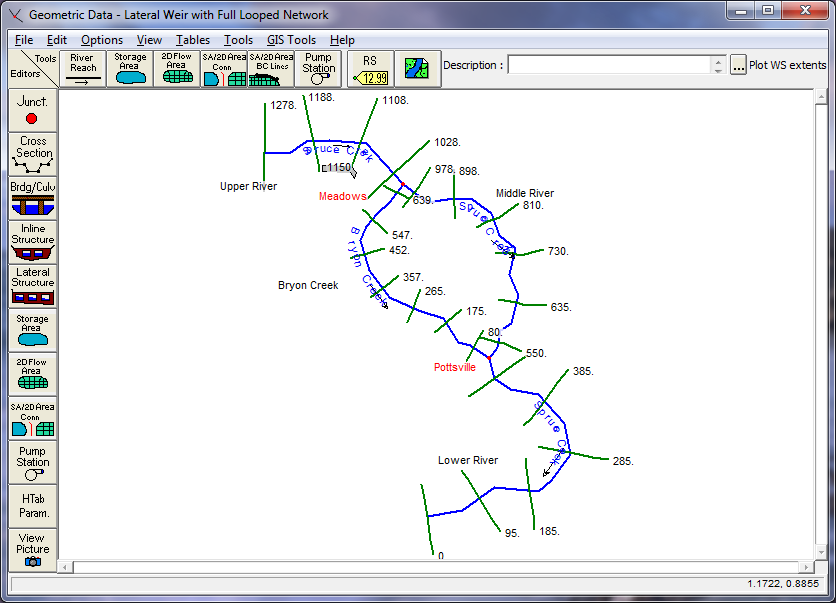Click the Description field down spinner arrow
This screenshot has width=836, height=603.
(x=718, y=70)
